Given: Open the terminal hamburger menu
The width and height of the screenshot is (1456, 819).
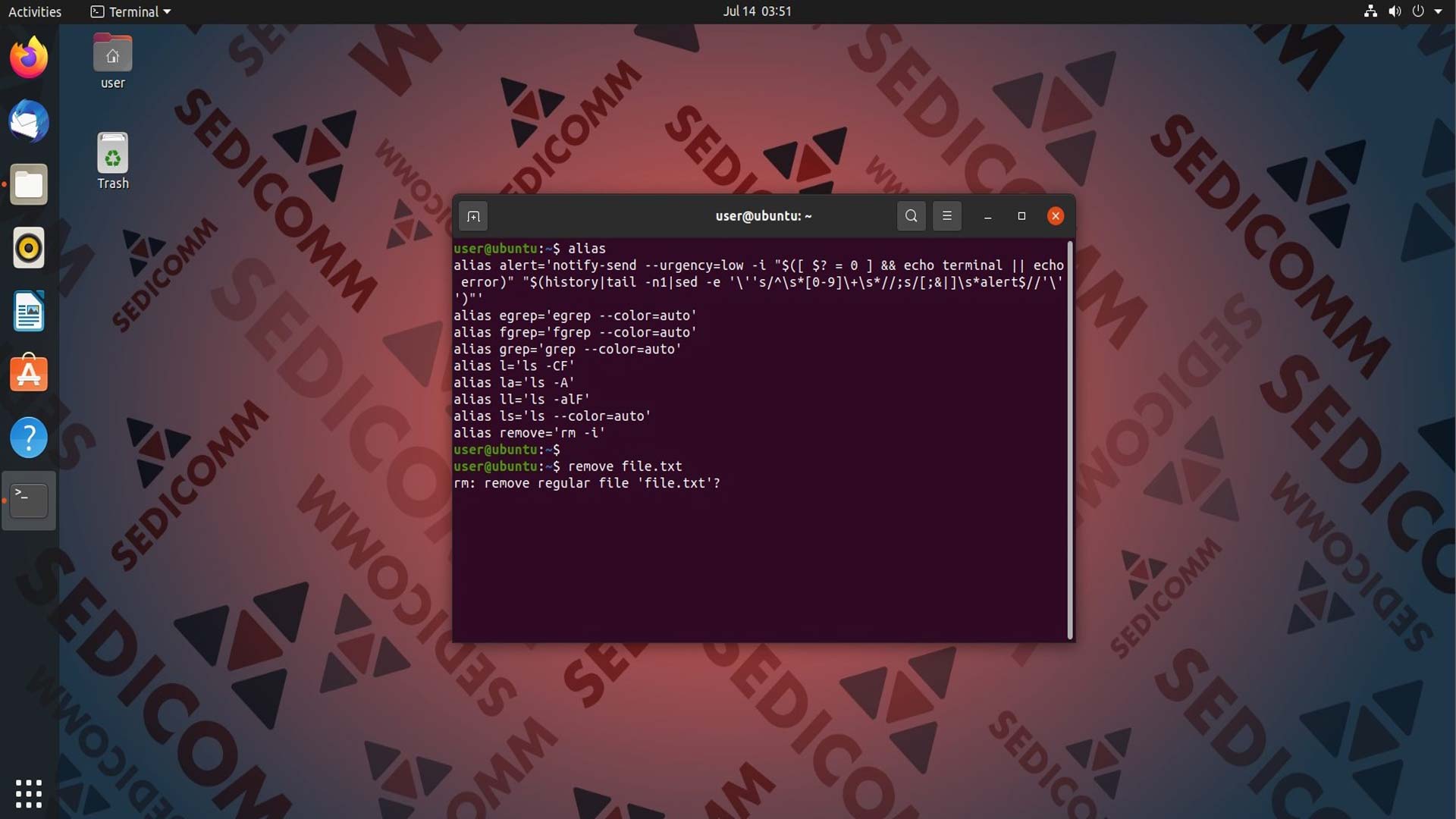Looking at the screenshot, I should [x=946, y=216].
